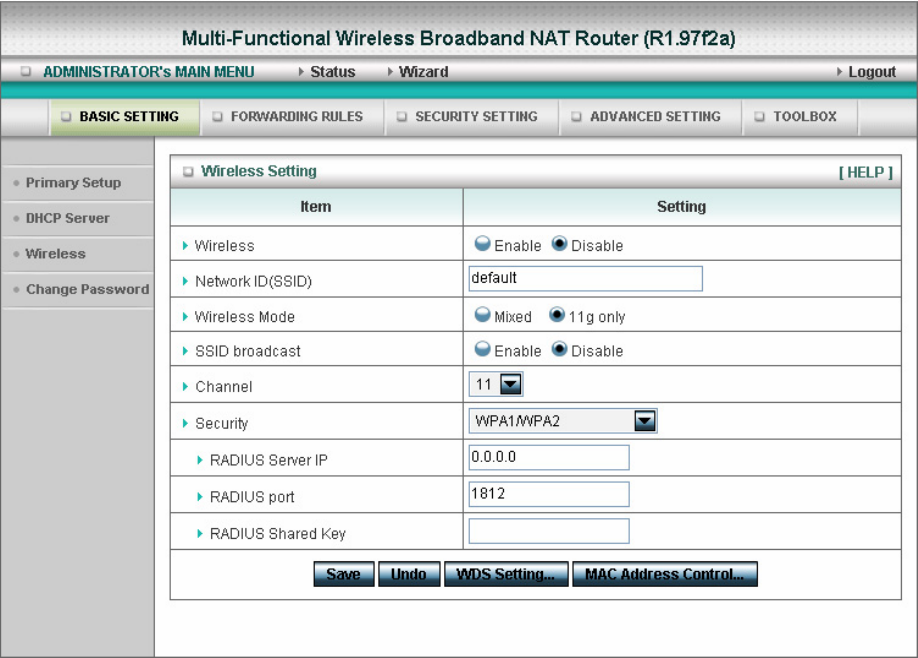
Task: Open the SECURITY SETTING tab
Action: [x=472, y=117]
